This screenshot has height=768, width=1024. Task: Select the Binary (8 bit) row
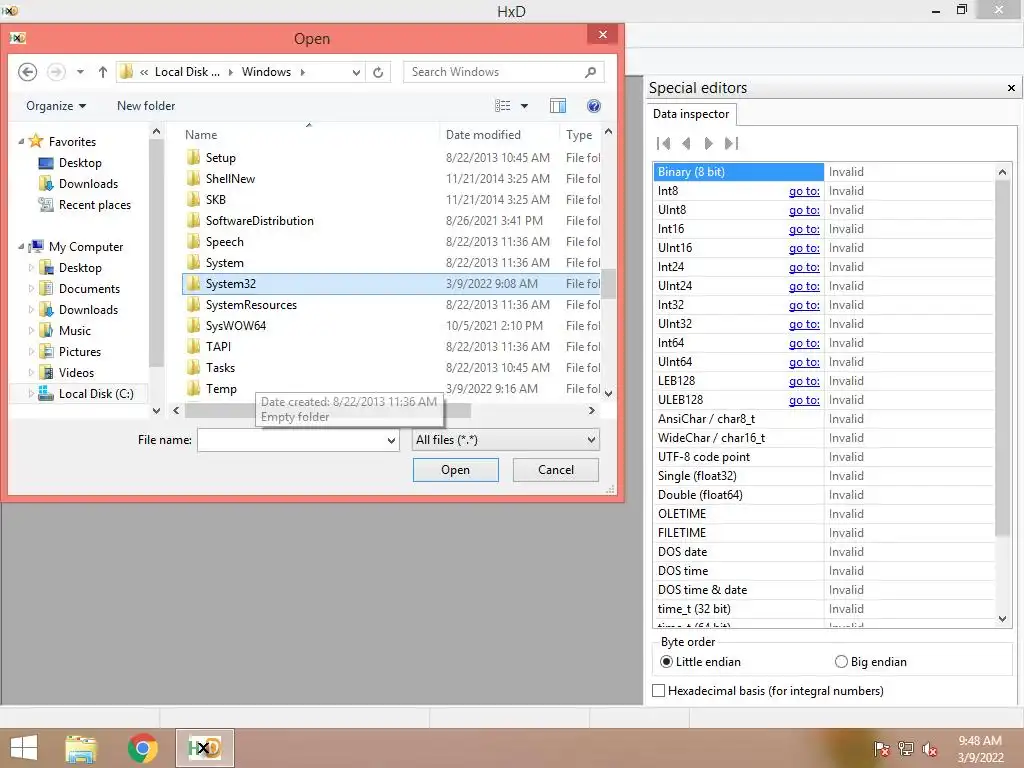tap(823, 172)
